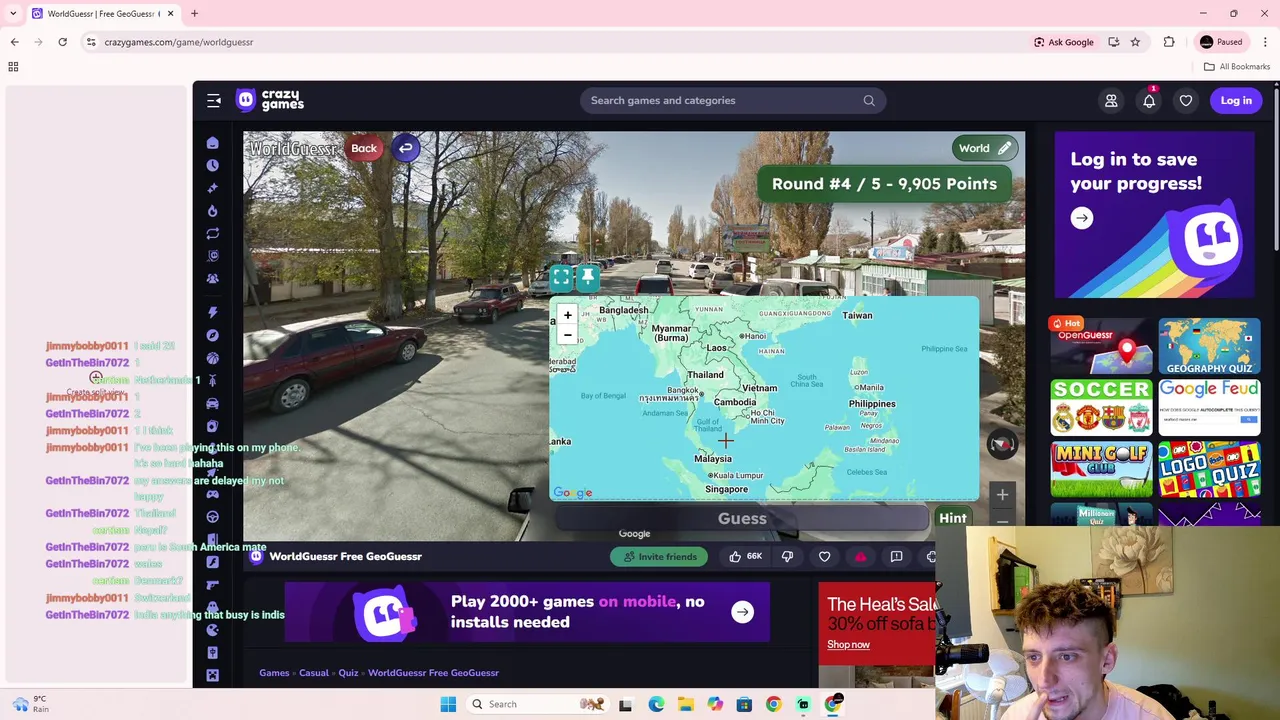
Task: Open Windows Start menu
Action: point(448,704)
